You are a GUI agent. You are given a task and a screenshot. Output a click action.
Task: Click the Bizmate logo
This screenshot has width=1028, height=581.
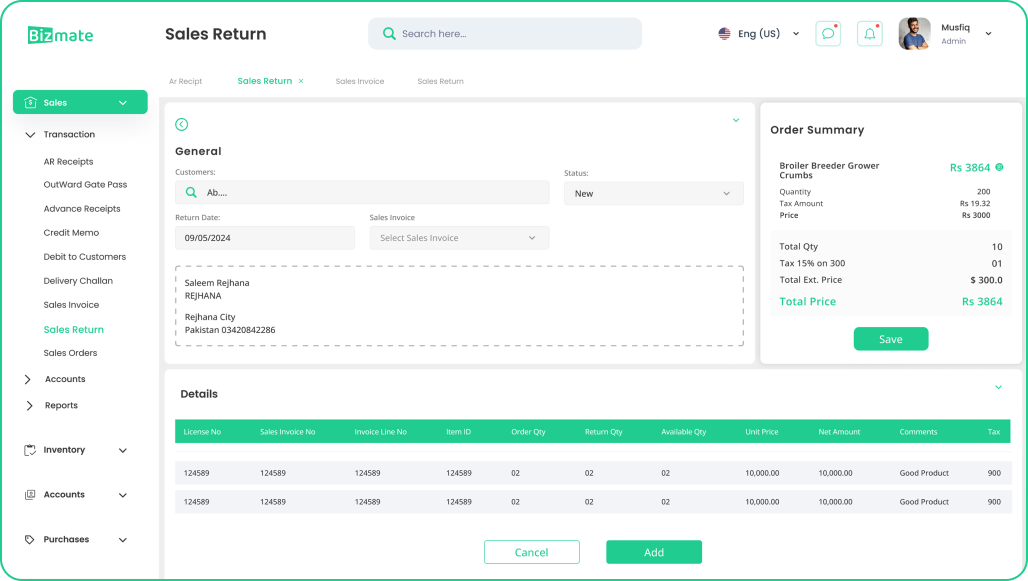(x=60, y=35)
